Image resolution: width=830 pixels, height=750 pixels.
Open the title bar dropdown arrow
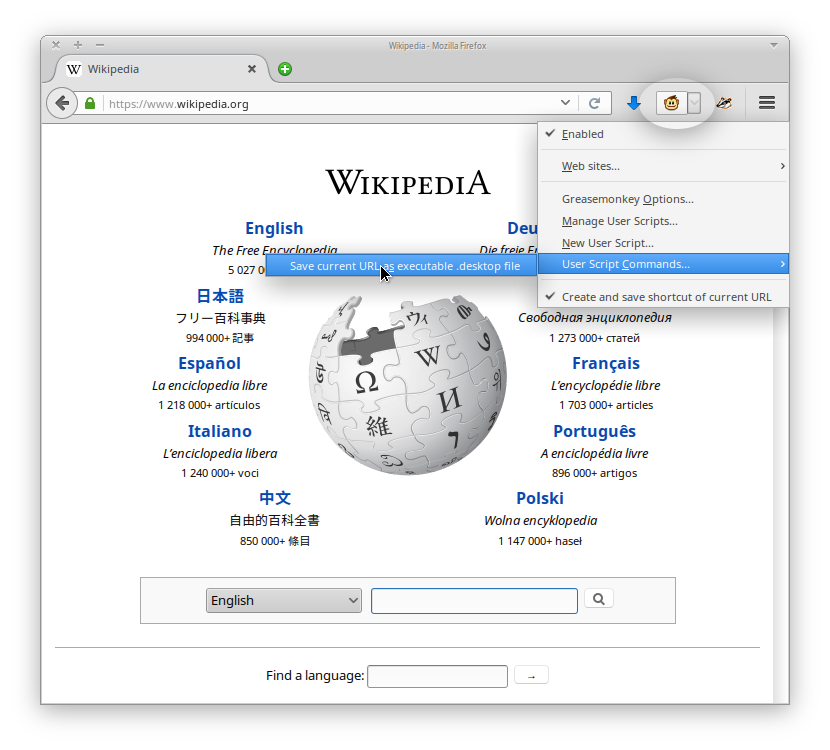point(773,46)
